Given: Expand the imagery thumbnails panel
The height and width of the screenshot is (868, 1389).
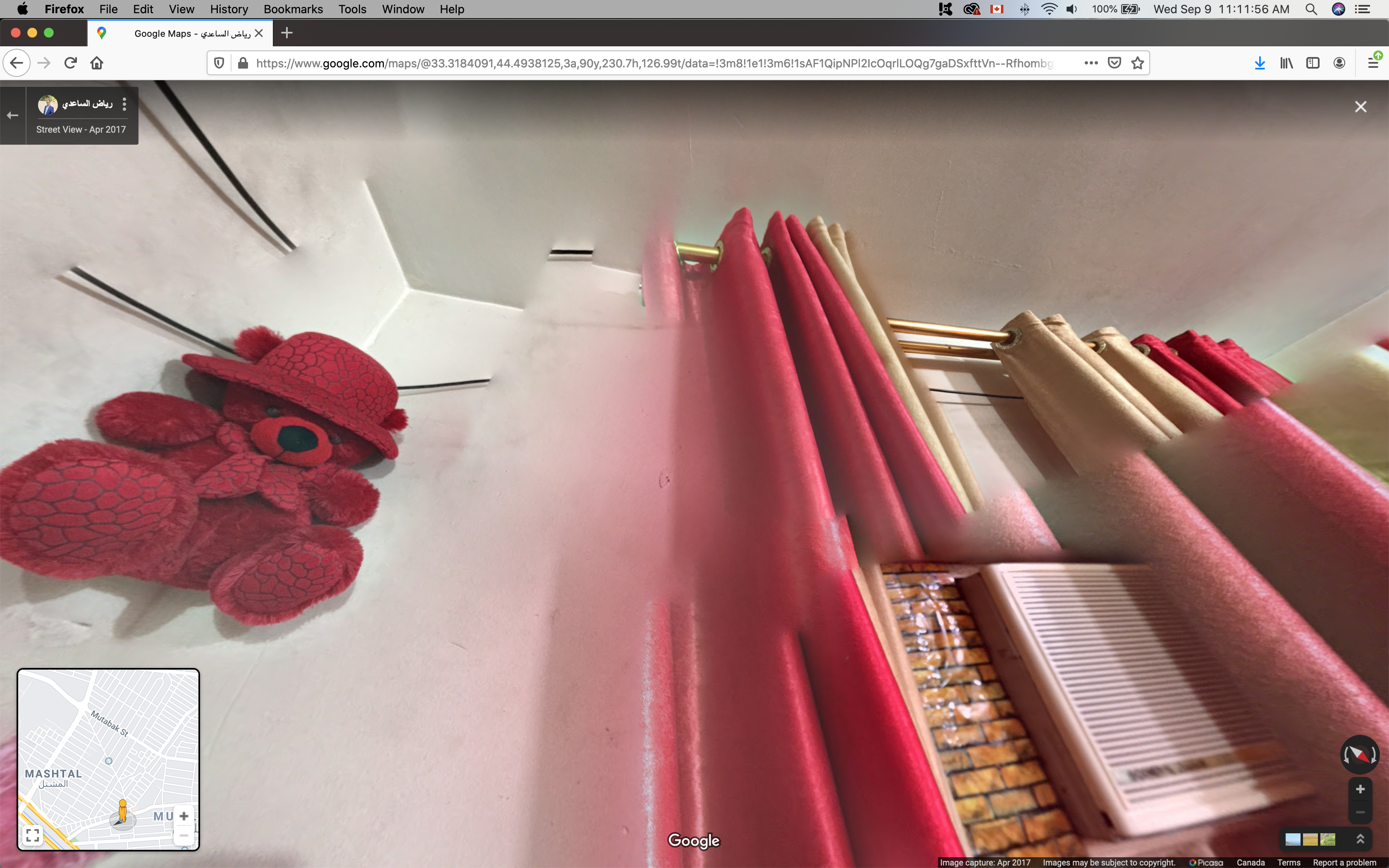Looking at the screenshot, I should click(x=1360, y=839).
